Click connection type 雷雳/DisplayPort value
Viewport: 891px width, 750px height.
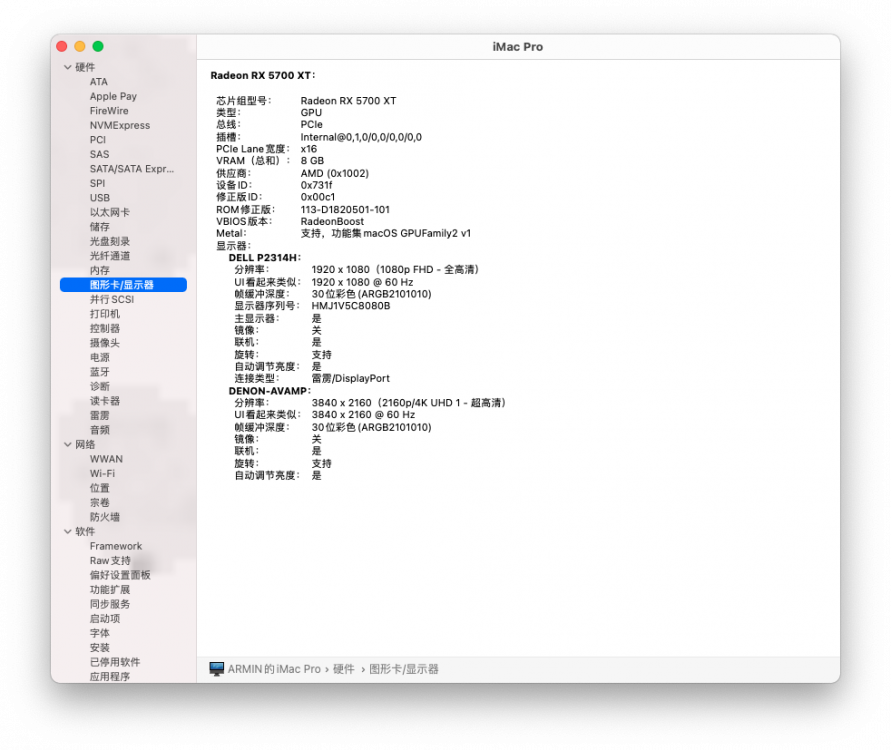[x=351, y=378]
